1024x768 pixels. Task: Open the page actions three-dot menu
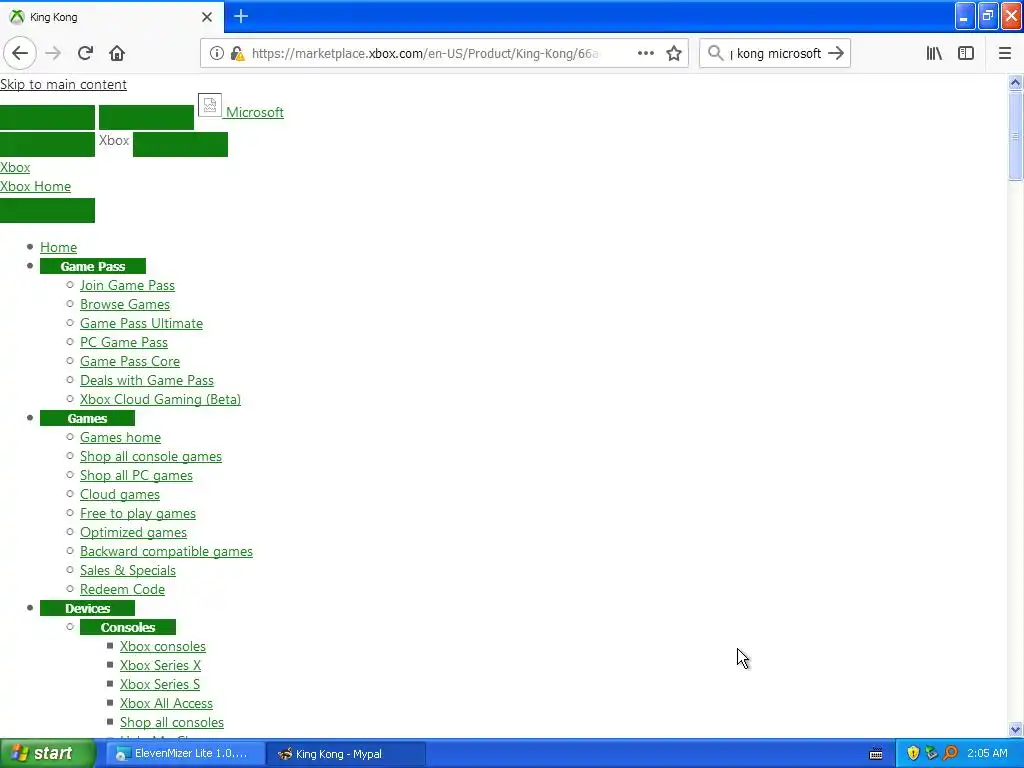(x=645, y=54)
